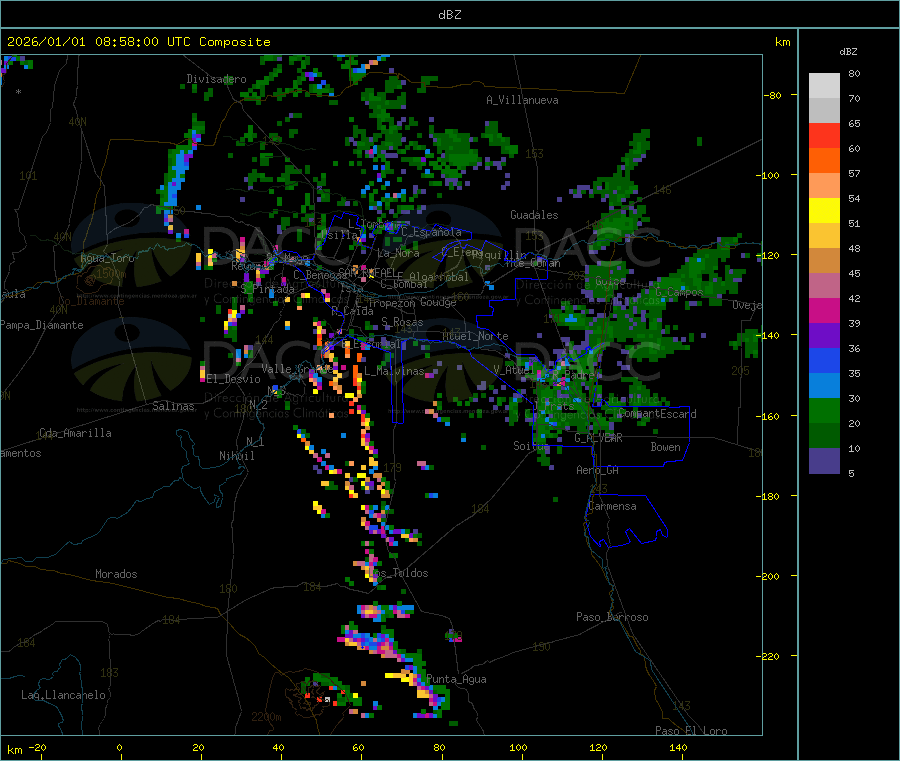The width and height of the screenshot is (900, 761).
Task: Click the Agua_Toro map label
Action: (x=107, y=258)
